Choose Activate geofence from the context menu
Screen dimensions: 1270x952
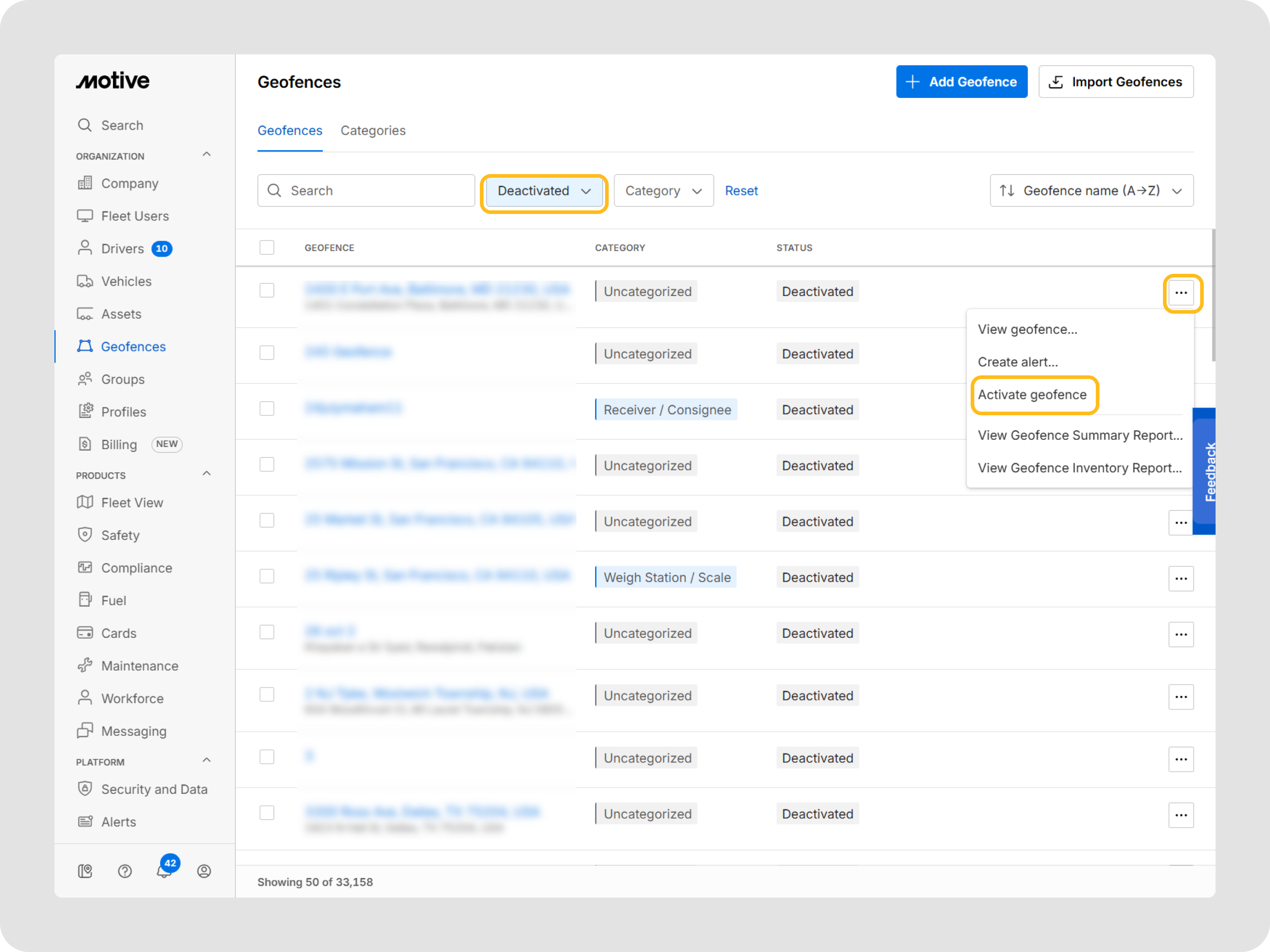pos(1032,395)
